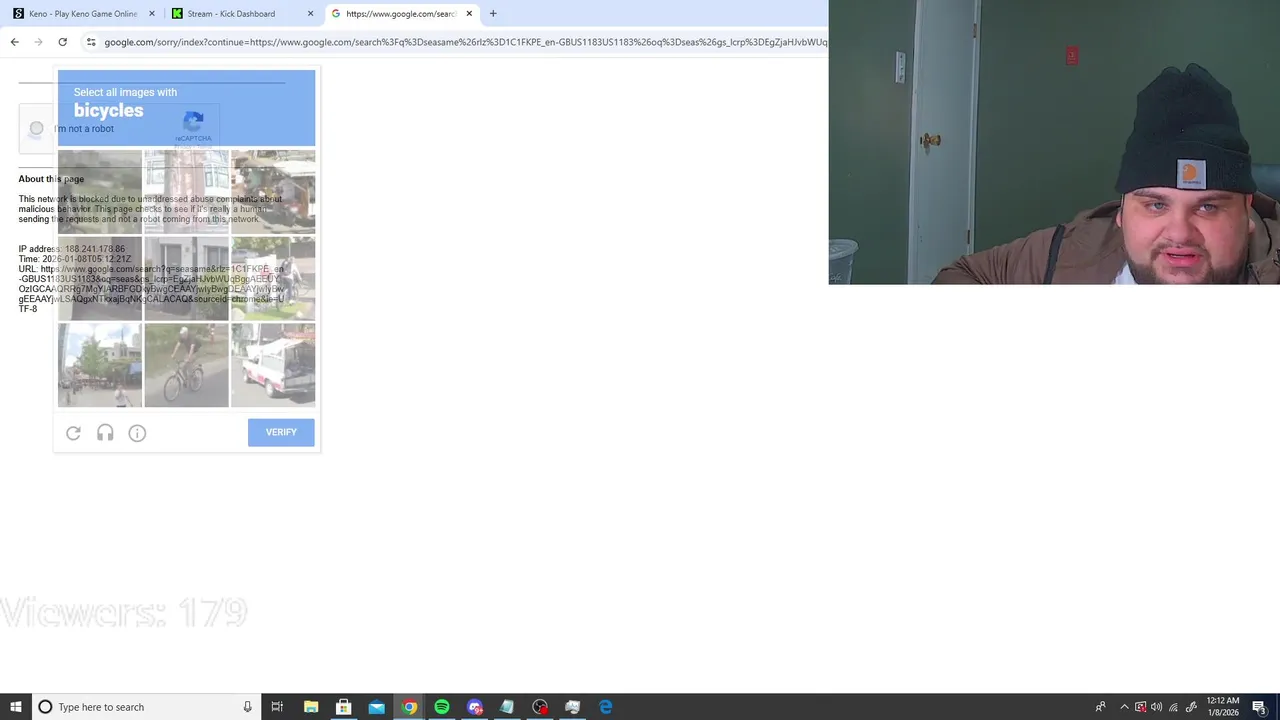Open the CAPTCHA help info icon
Viewport: 1280px width, 720px height.
137,433
